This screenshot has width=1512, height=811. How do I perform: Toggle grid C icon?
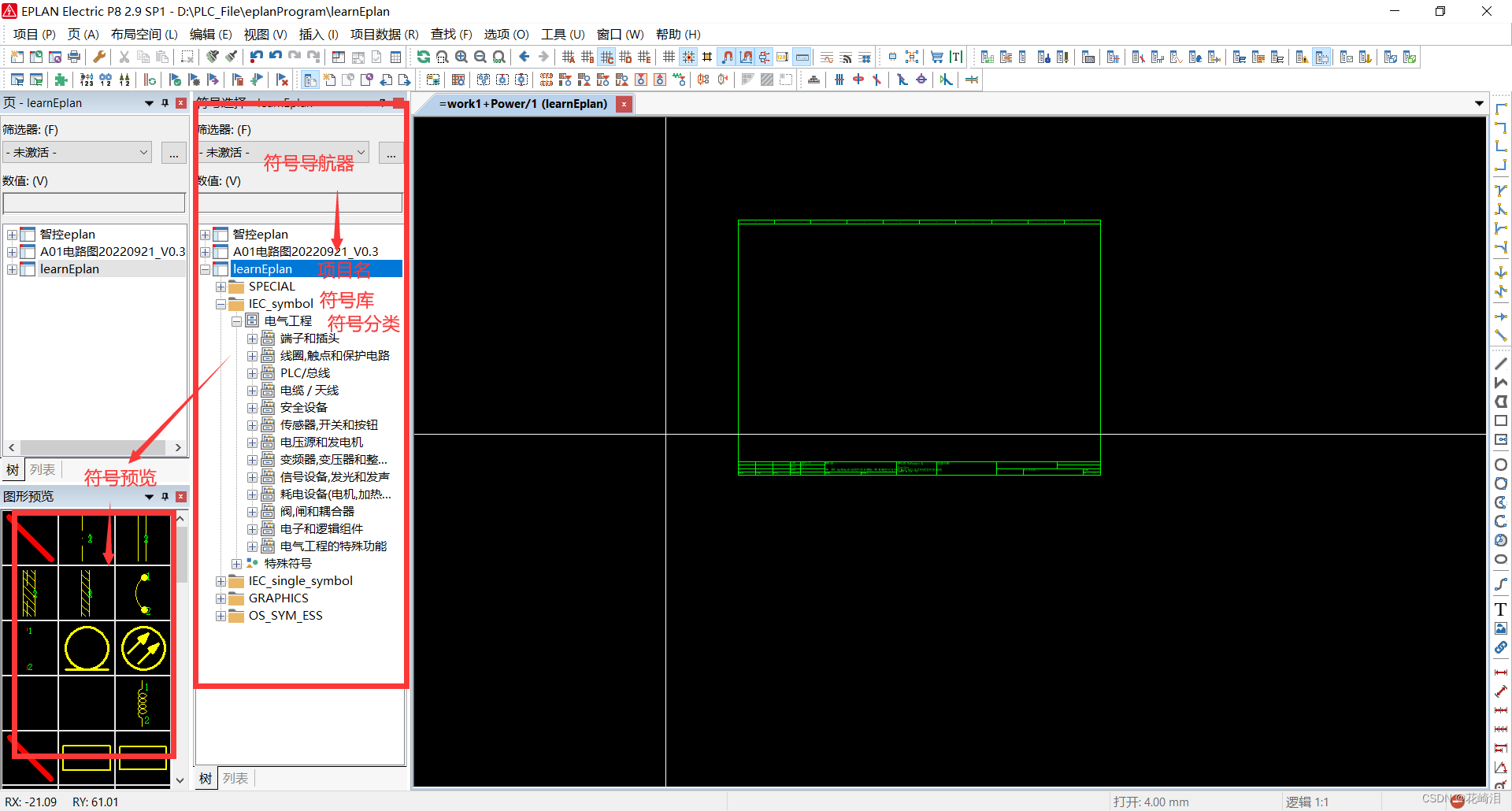pos(606,57)
